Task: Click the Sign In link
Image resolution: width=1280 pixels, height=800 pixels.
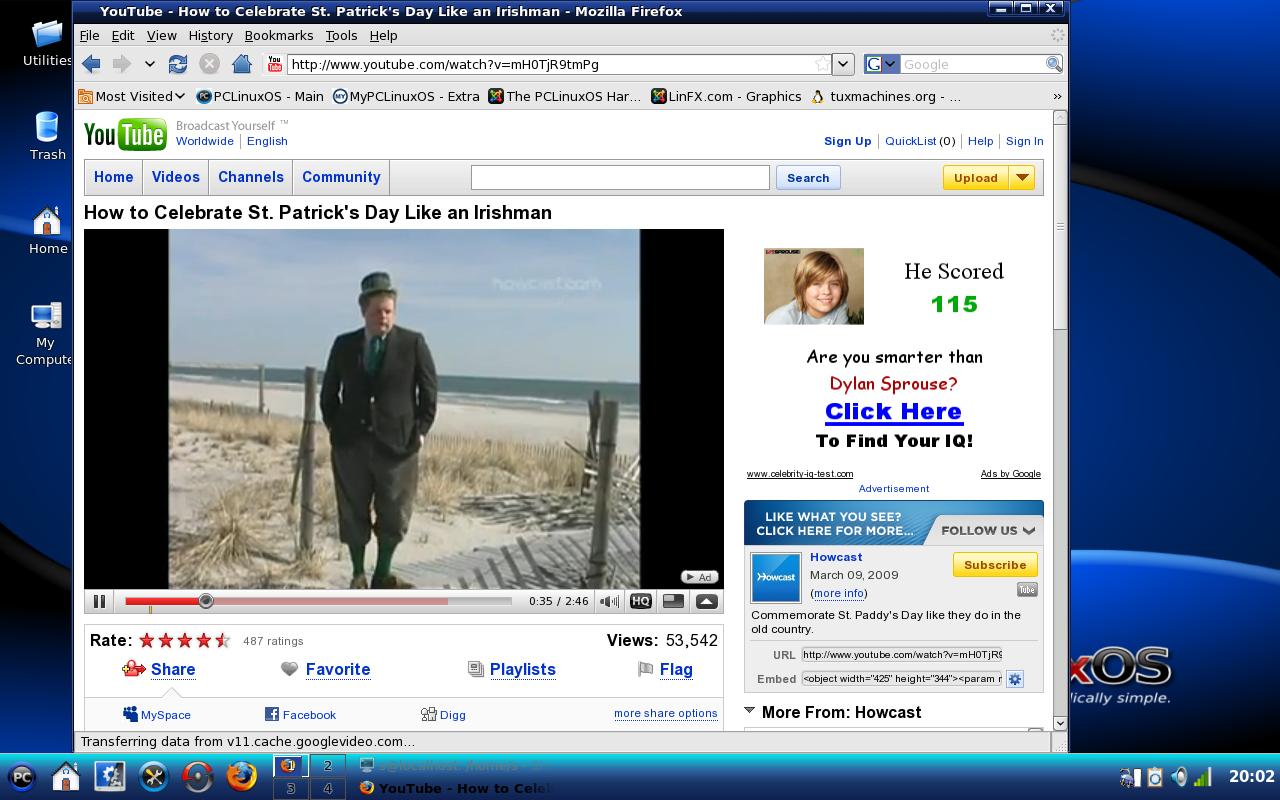Action: [1024, 141]
